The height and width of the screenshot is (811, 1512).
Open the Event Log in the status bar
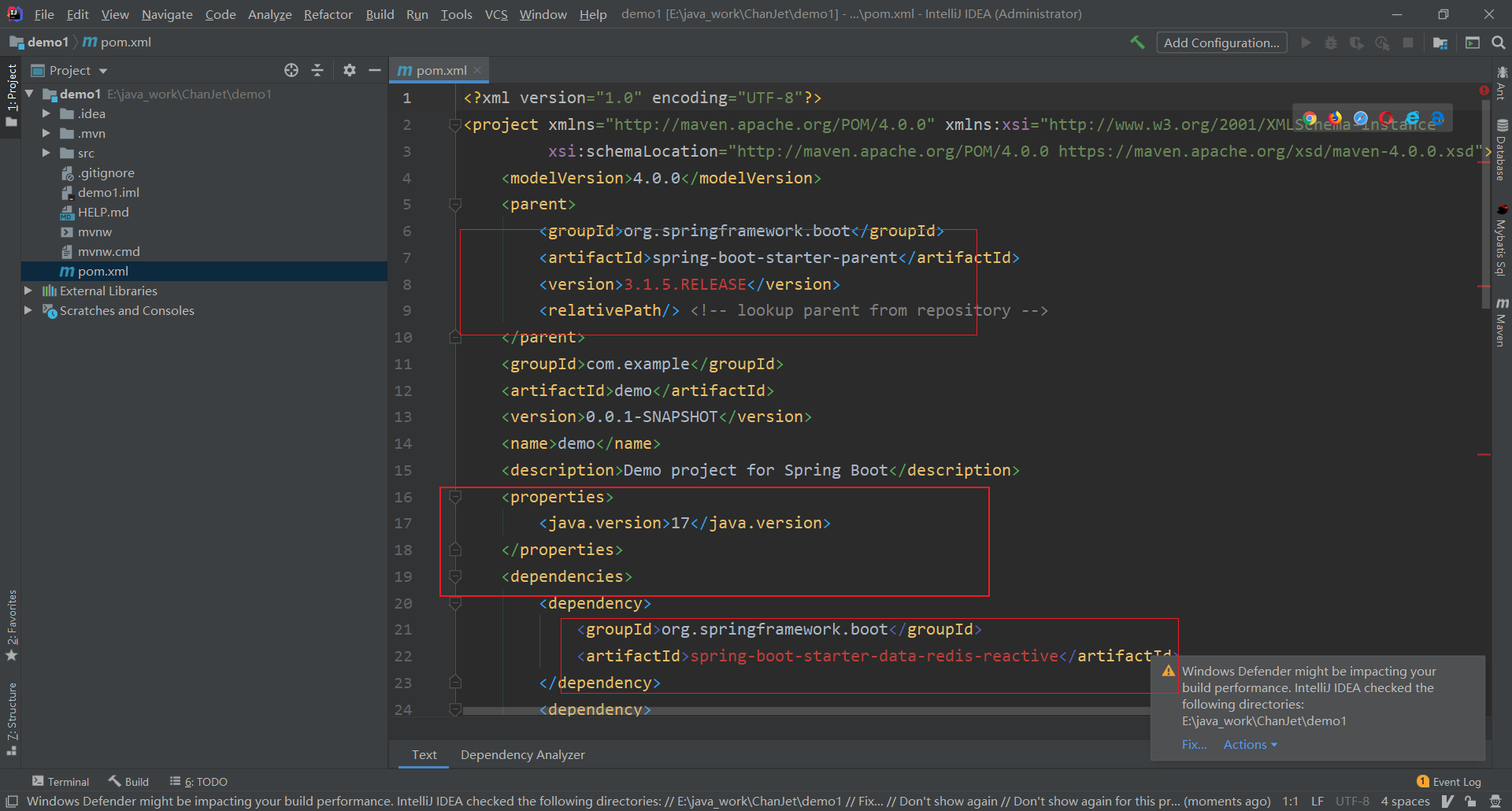1456,780
